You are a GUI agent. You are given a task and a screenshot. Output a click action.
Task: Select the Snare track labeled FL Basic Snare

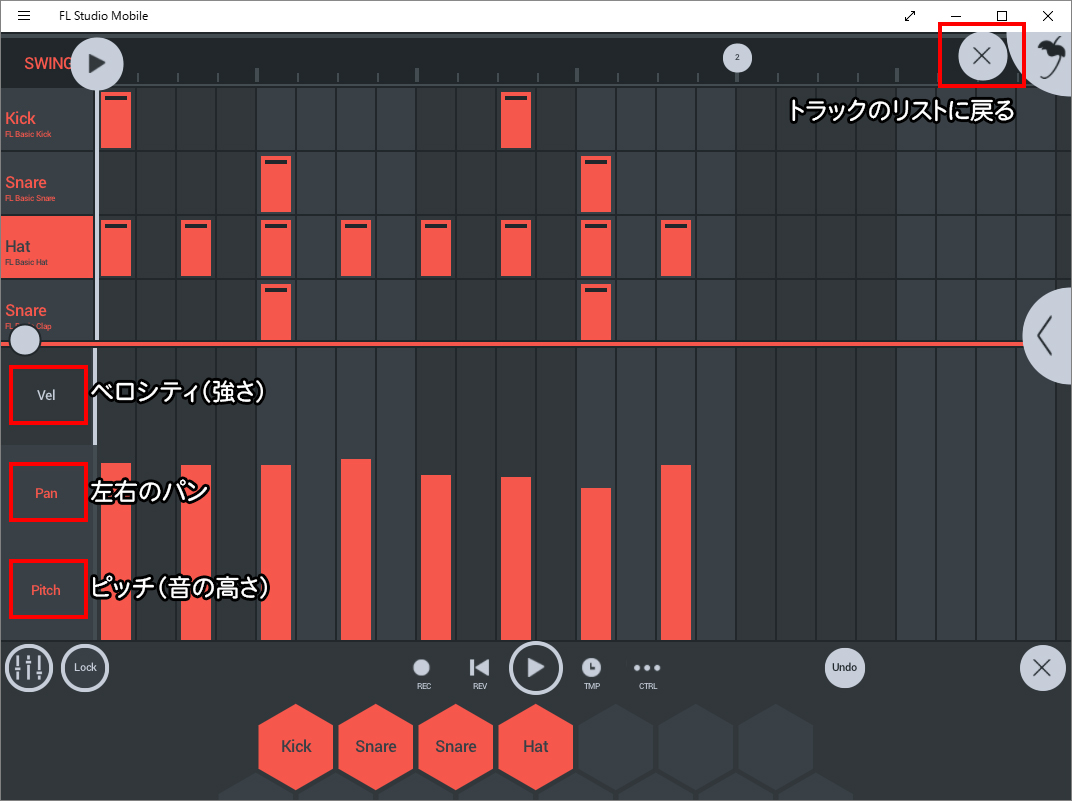(x=47, y=184)
